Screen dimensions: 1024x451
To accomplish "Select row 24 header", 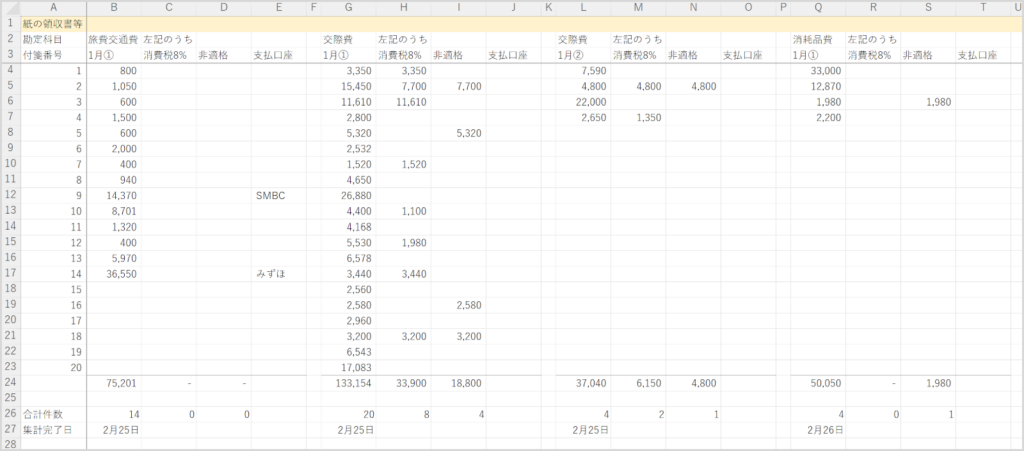I will pos(9,381).
